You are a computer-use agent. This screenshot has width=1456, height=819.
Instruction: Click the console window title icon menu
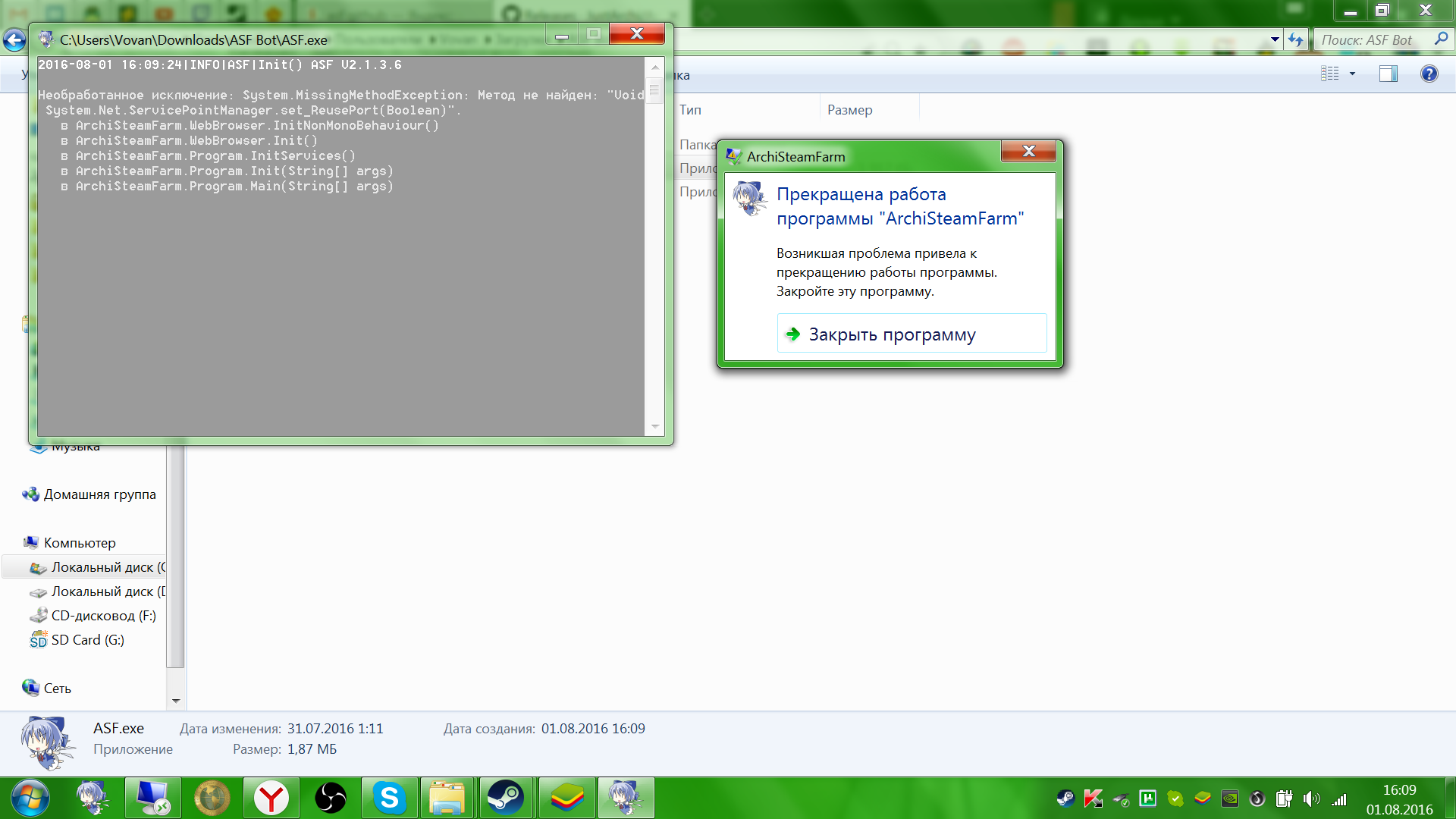click(x=46, y=39)
